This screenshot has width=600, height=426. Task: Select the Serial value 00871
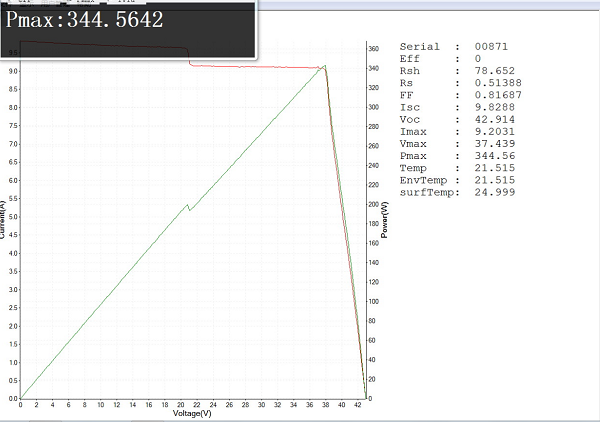(491, 47)
